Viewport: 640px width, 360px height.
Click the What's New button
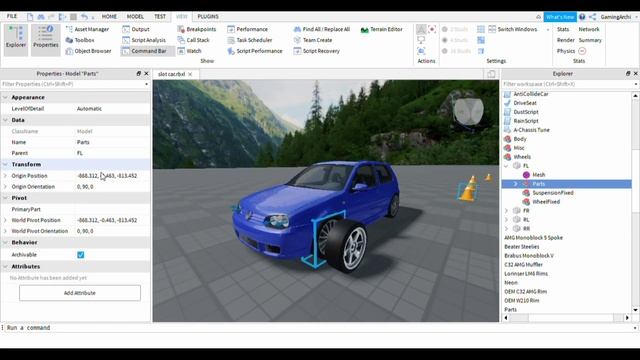[560, 17]
